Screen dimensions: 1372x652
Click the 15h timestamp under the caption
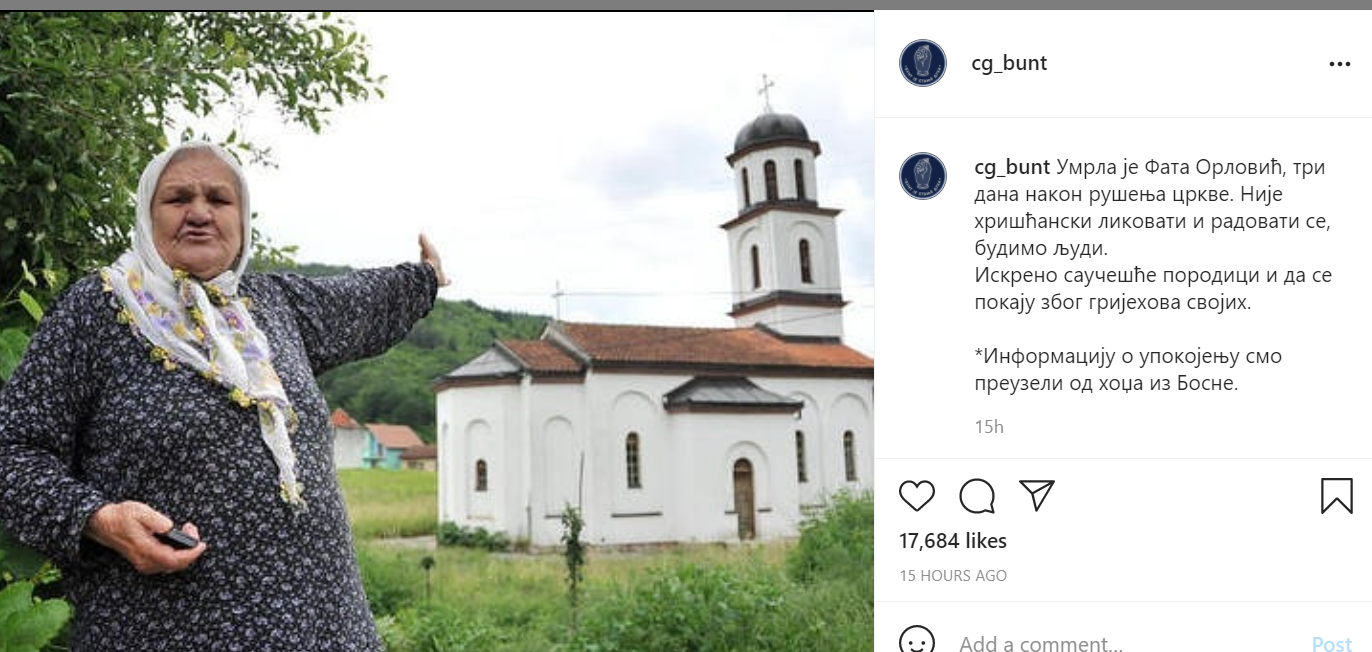point(989,427)
